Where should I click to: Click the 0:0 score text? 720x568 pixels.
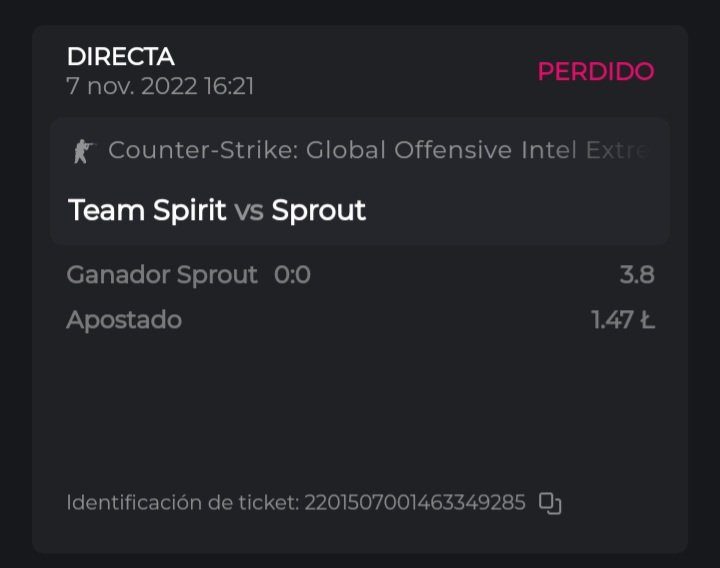292,275
